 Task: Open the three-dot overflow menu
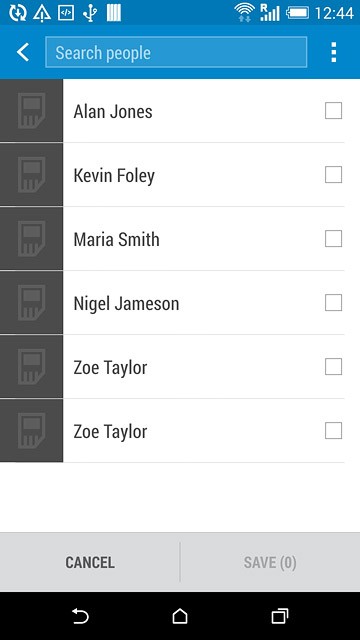tap(333, 52)
